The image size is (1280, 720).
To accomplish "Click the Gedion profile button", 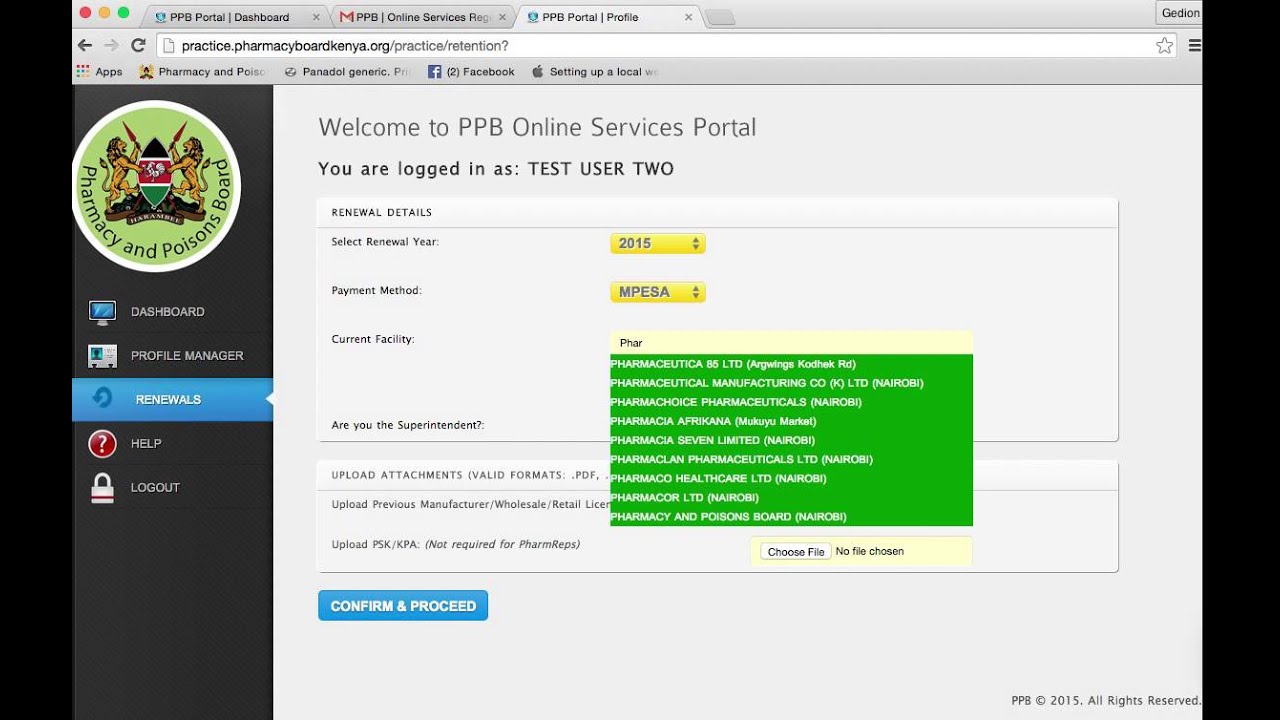I will 1180,13.
